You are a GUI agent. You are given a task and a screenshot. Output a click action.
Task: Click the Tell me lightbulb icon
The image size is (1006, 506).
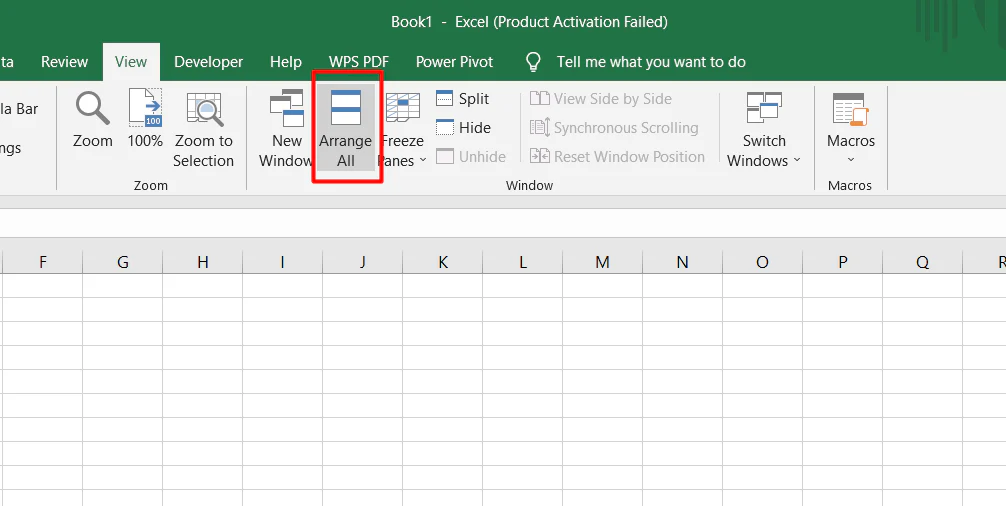point(534,62)
